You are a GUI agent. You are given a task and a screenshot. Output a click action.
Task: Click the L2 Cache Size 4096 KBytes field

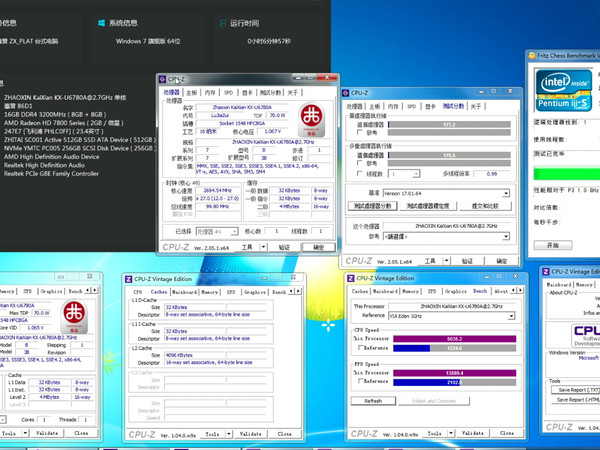(x=195, y=355)
